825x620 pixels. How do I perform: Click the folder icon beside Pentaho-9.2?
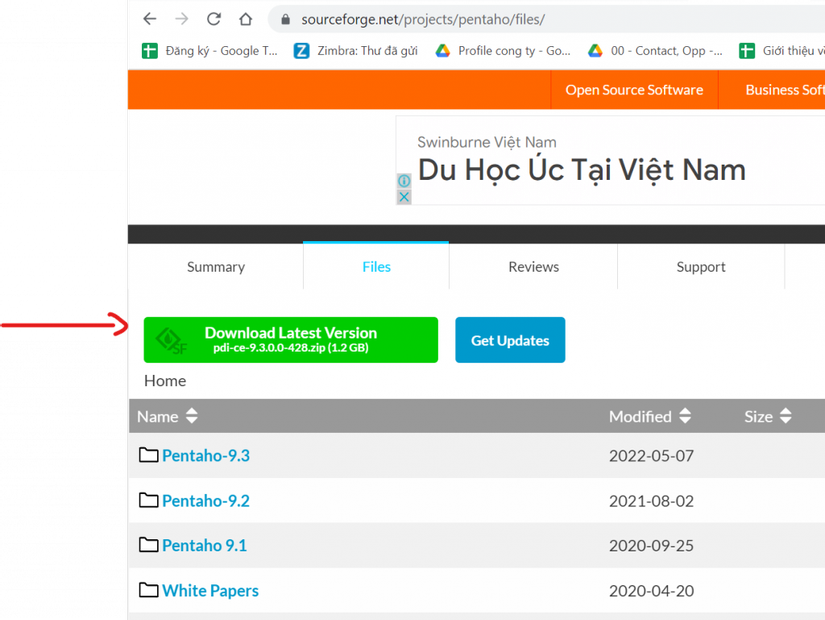coord(149,500)
